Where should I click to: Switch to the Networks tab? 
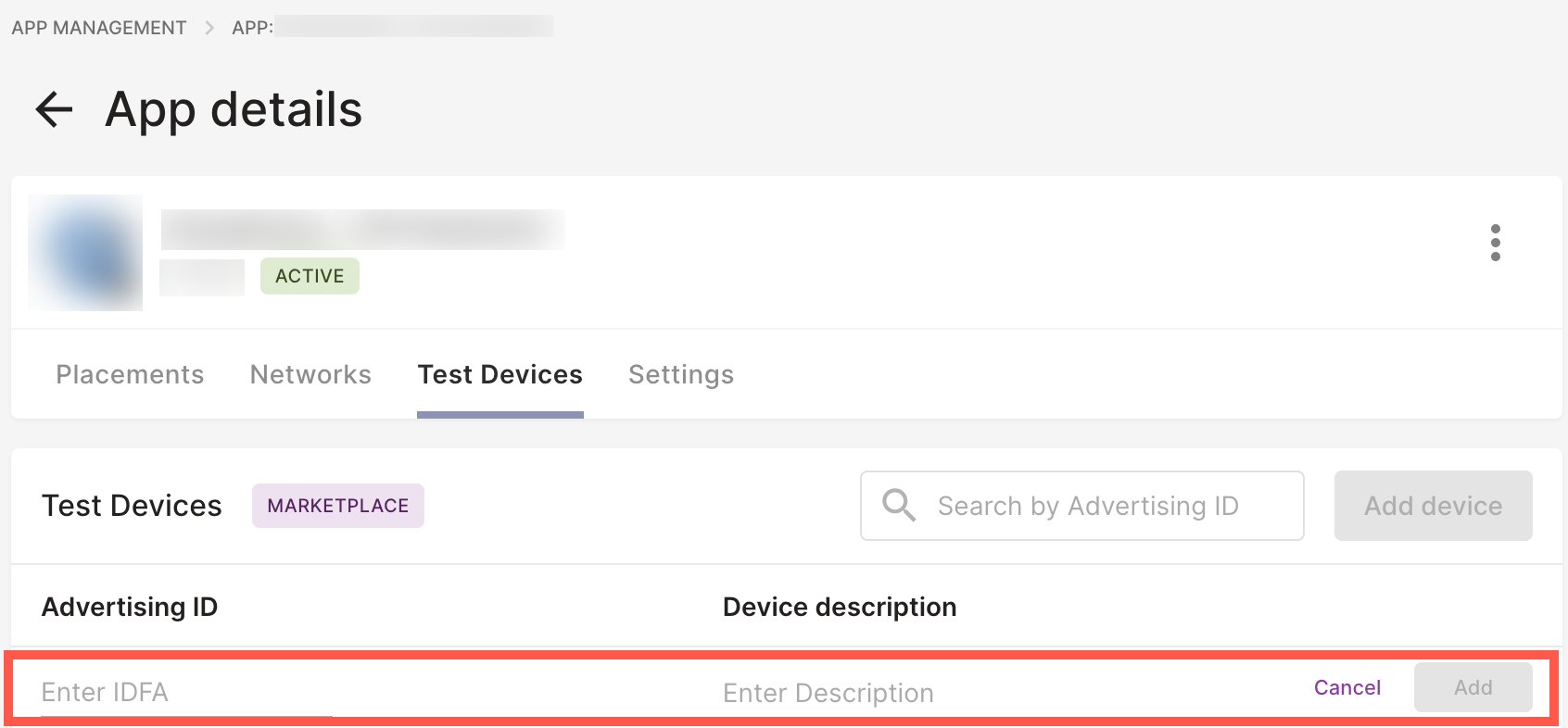[310, 374]
